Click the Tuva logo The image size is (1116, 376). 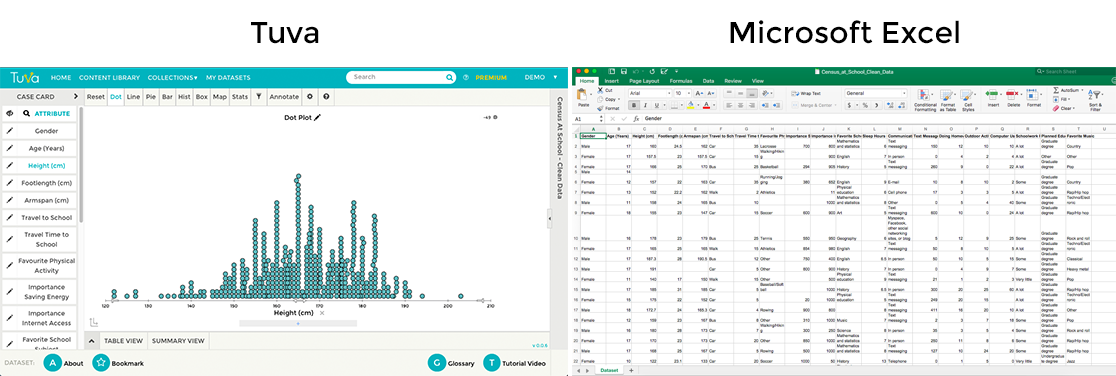click(24, 77)
